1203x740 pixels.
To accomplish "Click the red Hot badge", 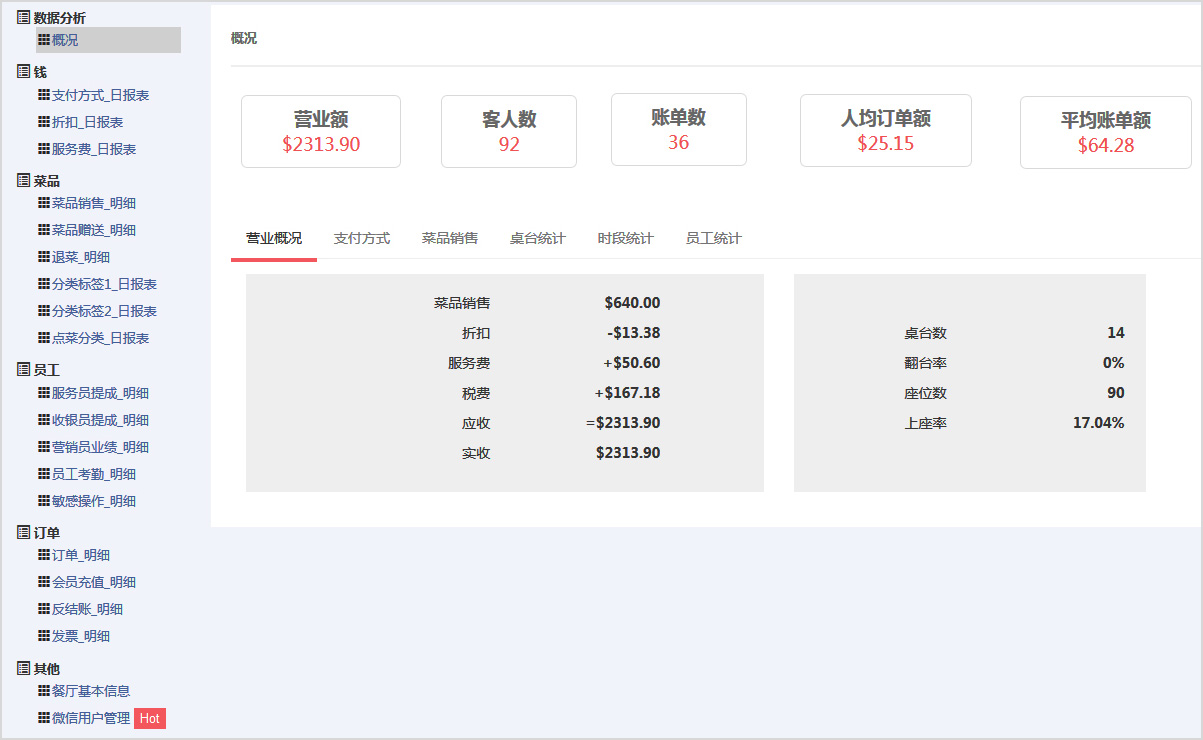I will [x=149, y=718].
